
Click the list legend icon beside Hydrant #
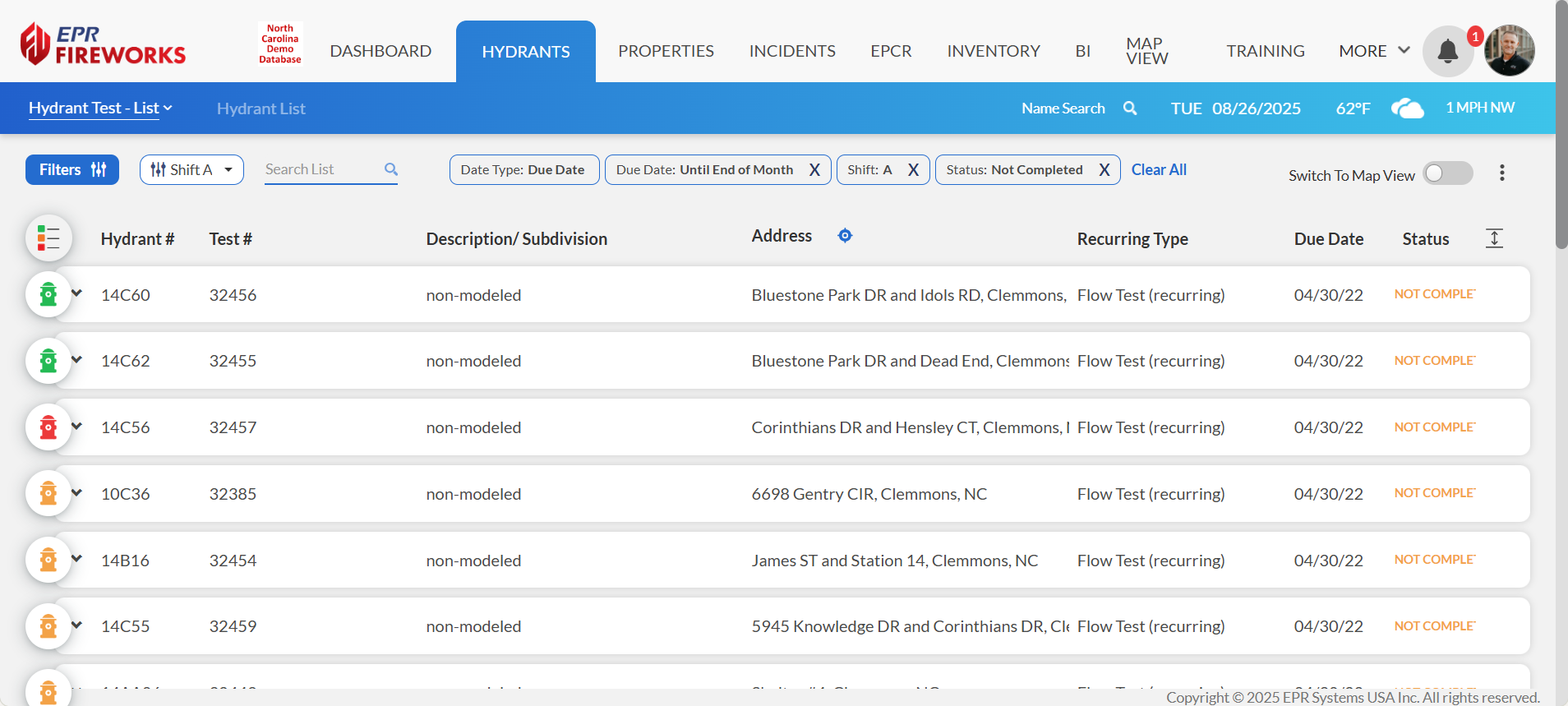coord(48,238)
